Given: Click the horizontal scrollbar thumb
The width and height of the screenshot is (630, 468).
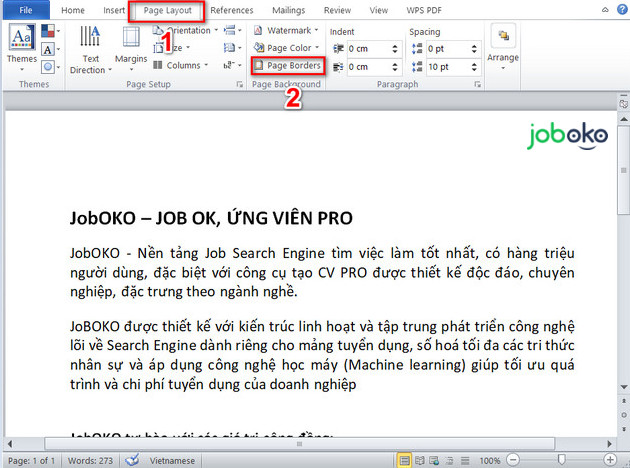Looking at the screenshot, I should [x=300, y=443].
